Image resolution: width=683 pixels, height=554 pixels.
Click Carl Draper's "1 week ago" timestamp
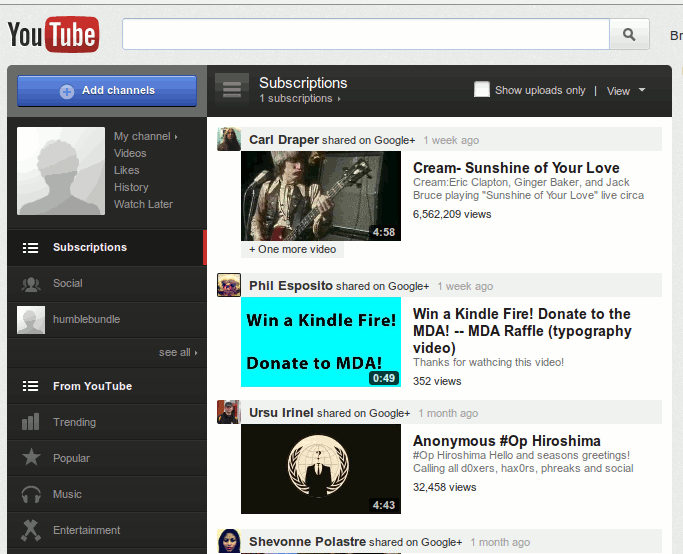451,140
